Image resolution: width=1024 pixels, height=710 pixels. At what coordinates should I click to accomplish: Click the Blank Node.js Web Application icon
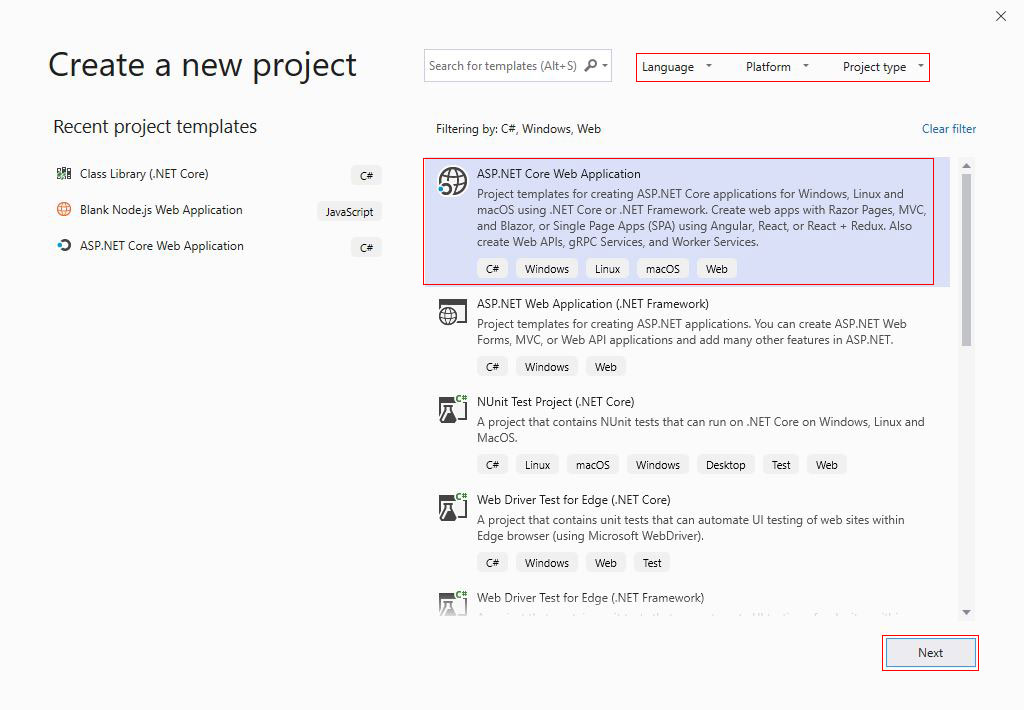click(x=64, y=210)
